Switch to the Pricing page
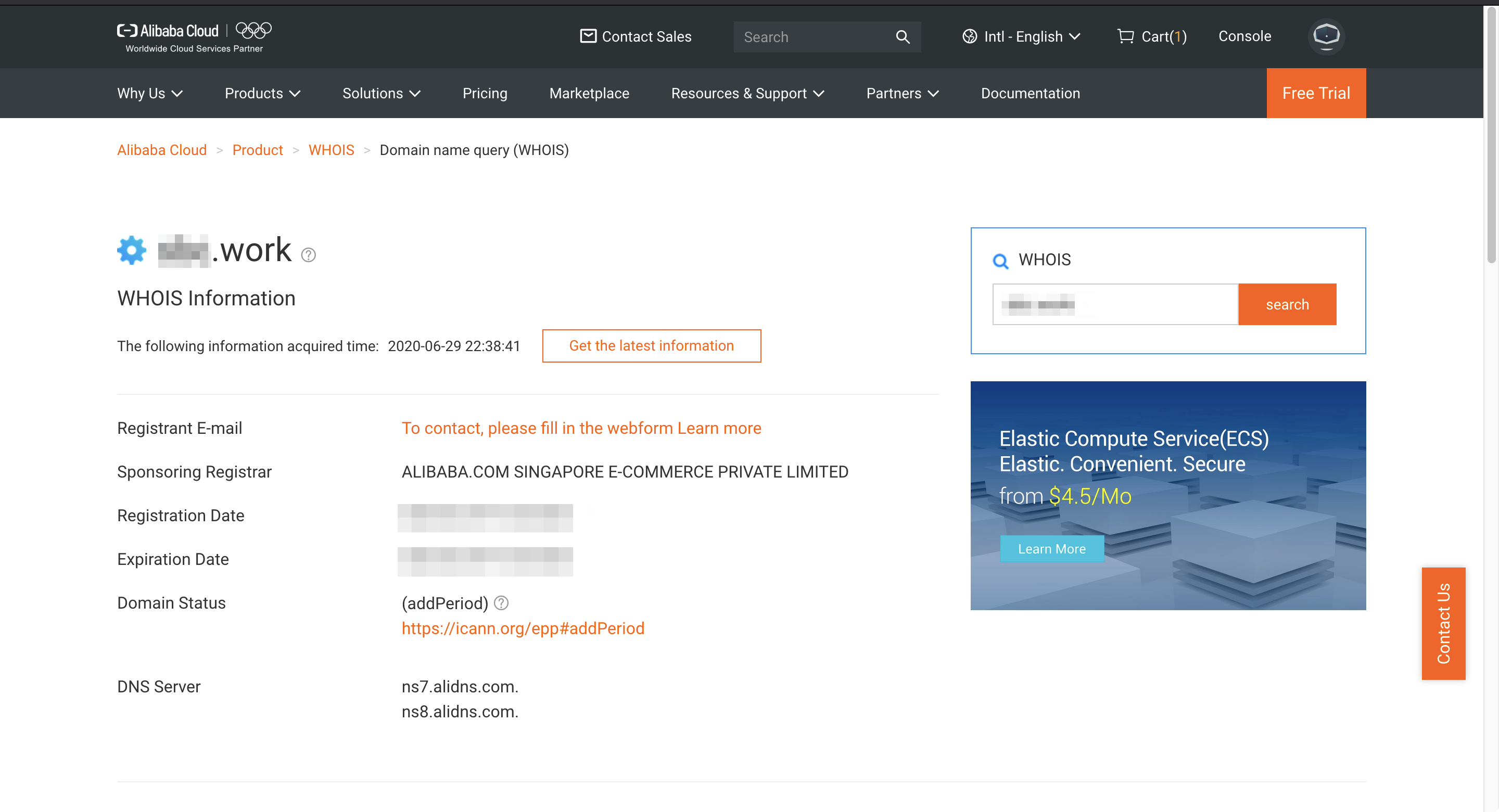This screenshot has width=1499, height=812. (485, 93)
